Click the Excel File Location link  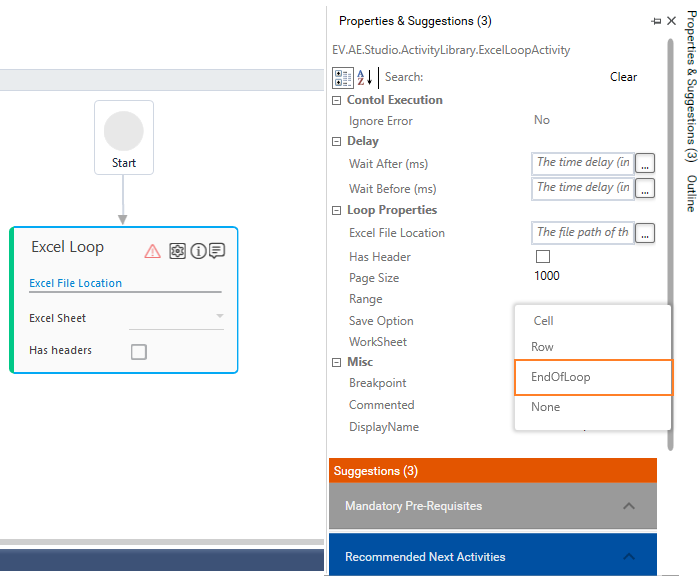coord(76,283)
